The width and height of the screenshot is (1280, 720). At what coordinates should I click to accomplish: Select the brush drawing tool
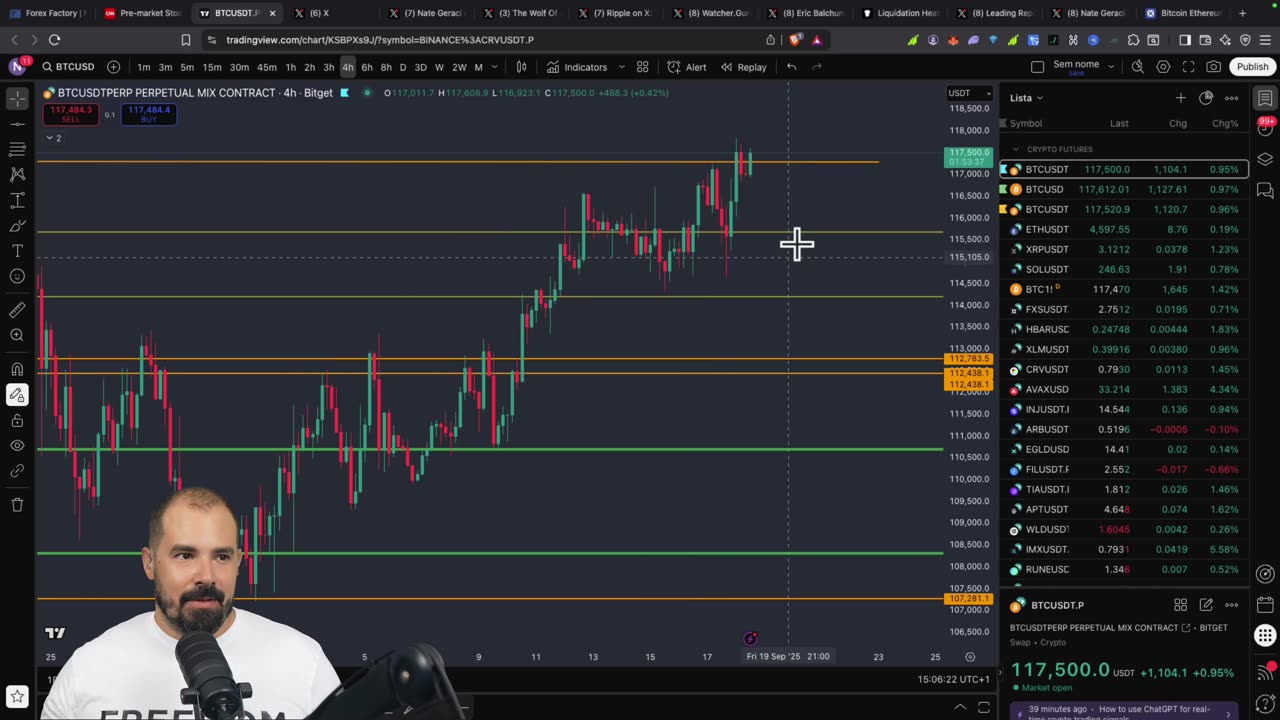(17, 225)
